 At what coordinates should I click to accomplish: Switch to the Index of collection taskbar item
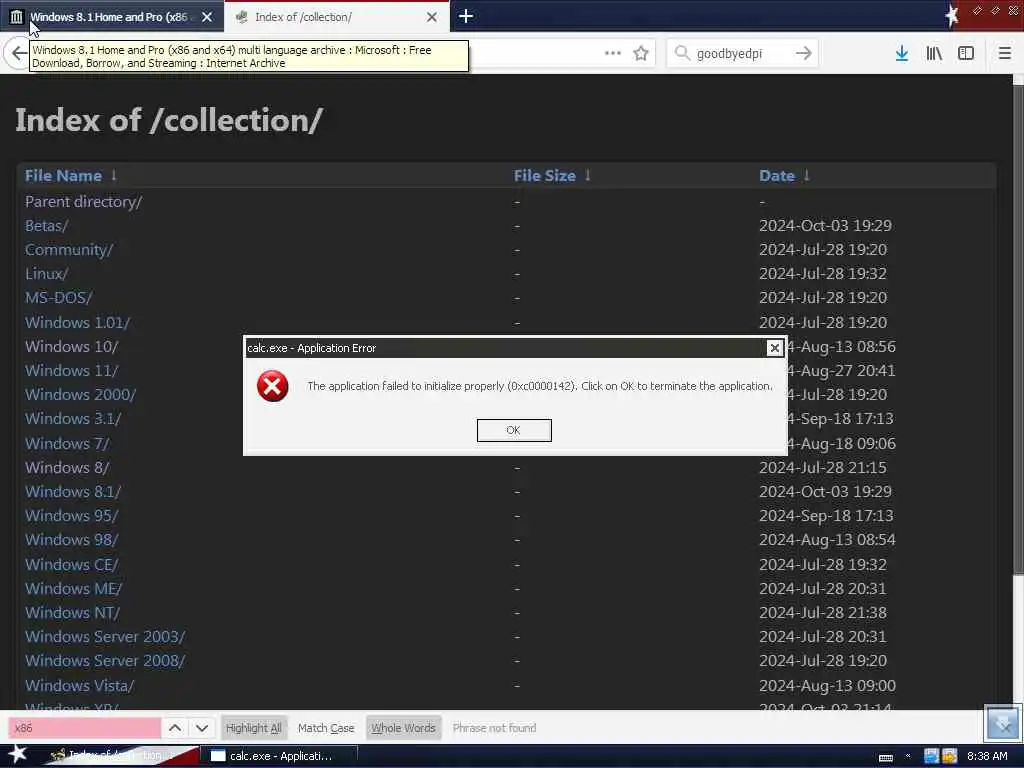(x=121, y=756)
